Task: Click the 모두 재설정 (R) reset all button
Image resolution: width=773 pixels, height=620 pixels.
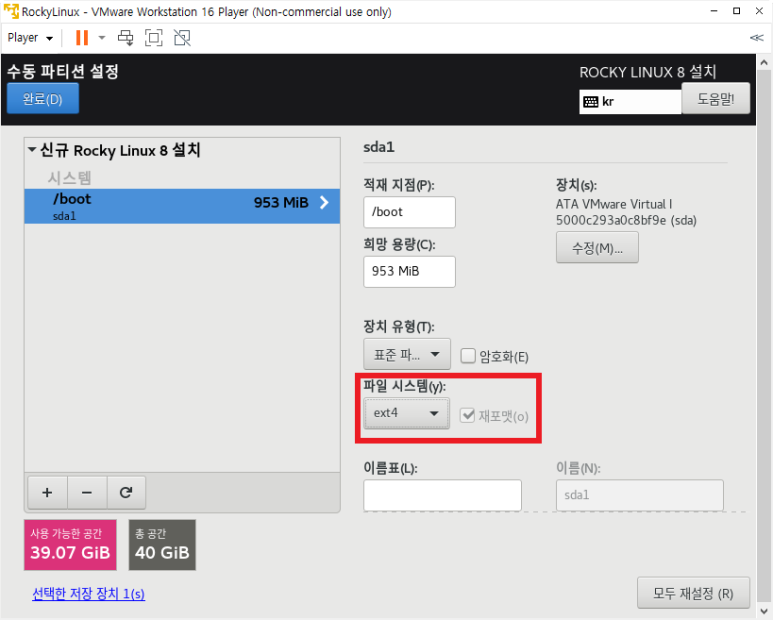Action: tap(693, 593)
